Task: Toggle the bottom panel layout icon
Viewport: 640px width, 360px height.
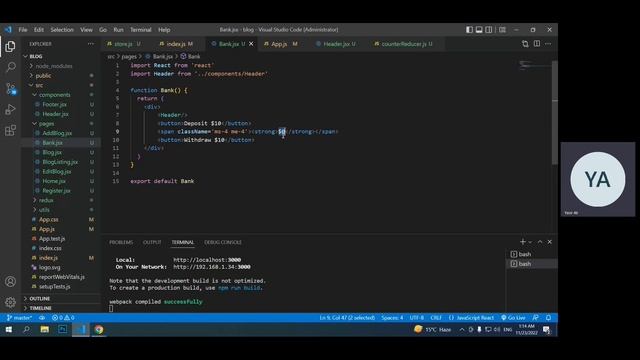Action: (479, 30)
